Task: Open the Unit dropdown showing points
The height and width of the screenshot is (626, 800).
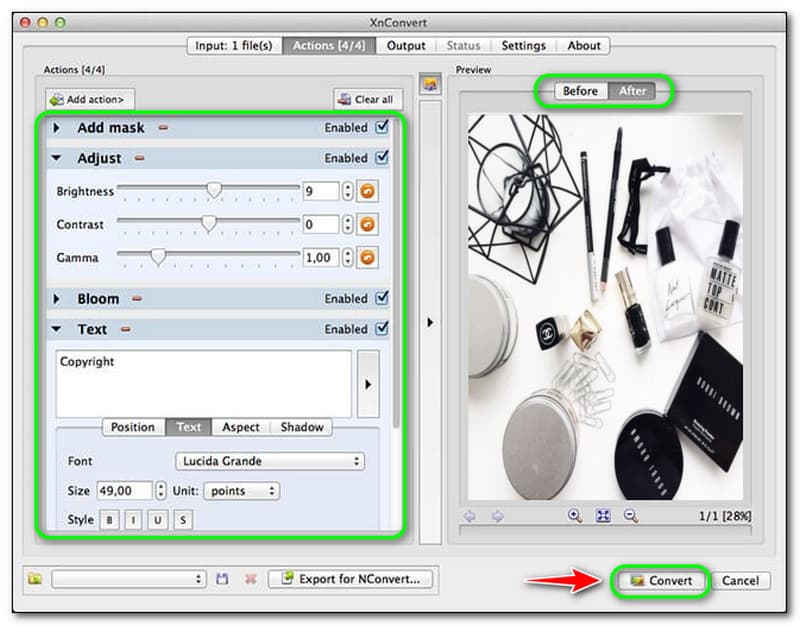Action: click(x=241, y=491)
